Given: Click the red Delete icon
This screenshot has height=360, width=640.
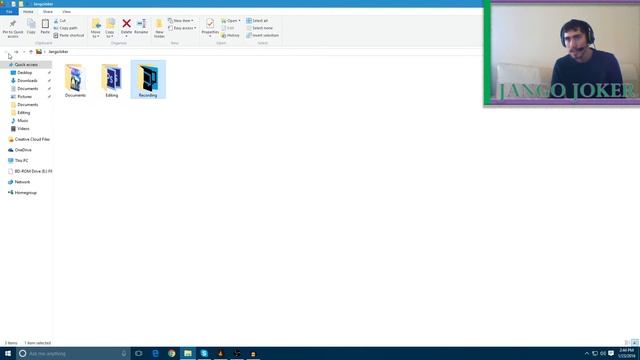Looking at the screenshot, I should (x=127, y=24).
